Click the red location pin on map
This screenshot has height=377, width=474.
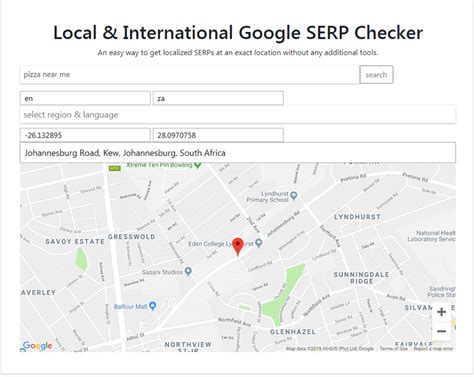238,247
